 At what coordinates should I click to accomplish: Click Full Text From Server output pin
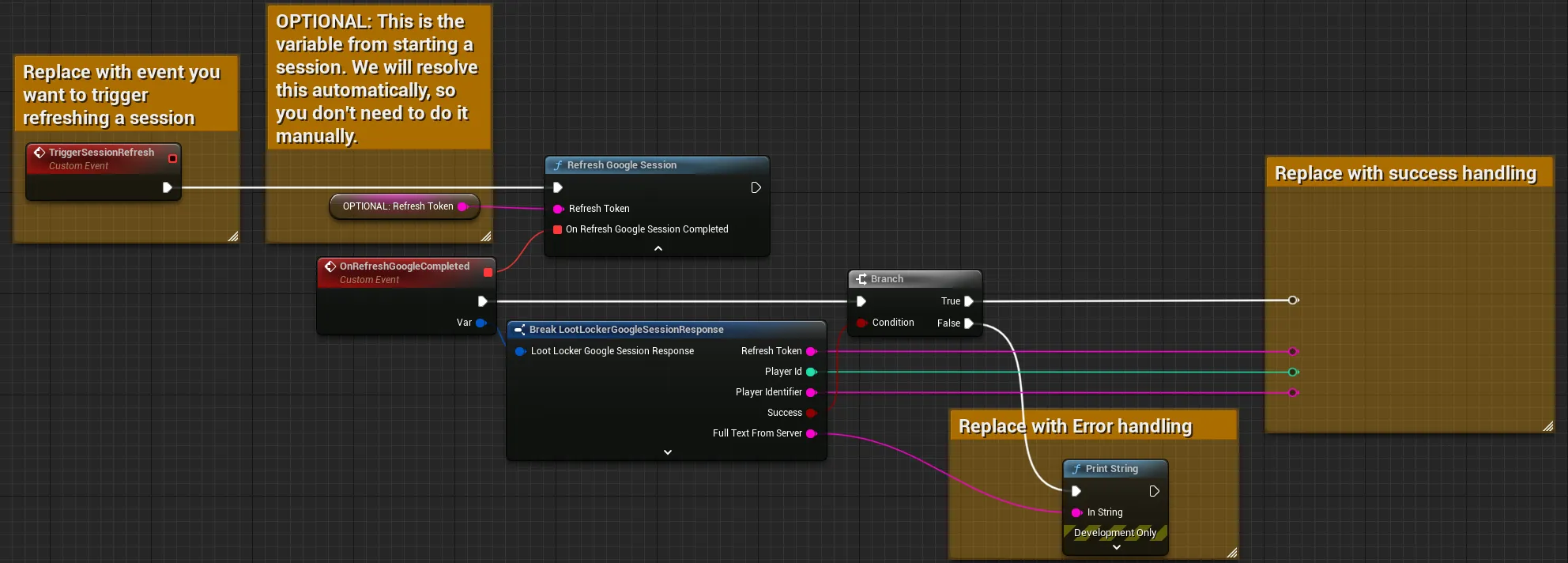811,433
